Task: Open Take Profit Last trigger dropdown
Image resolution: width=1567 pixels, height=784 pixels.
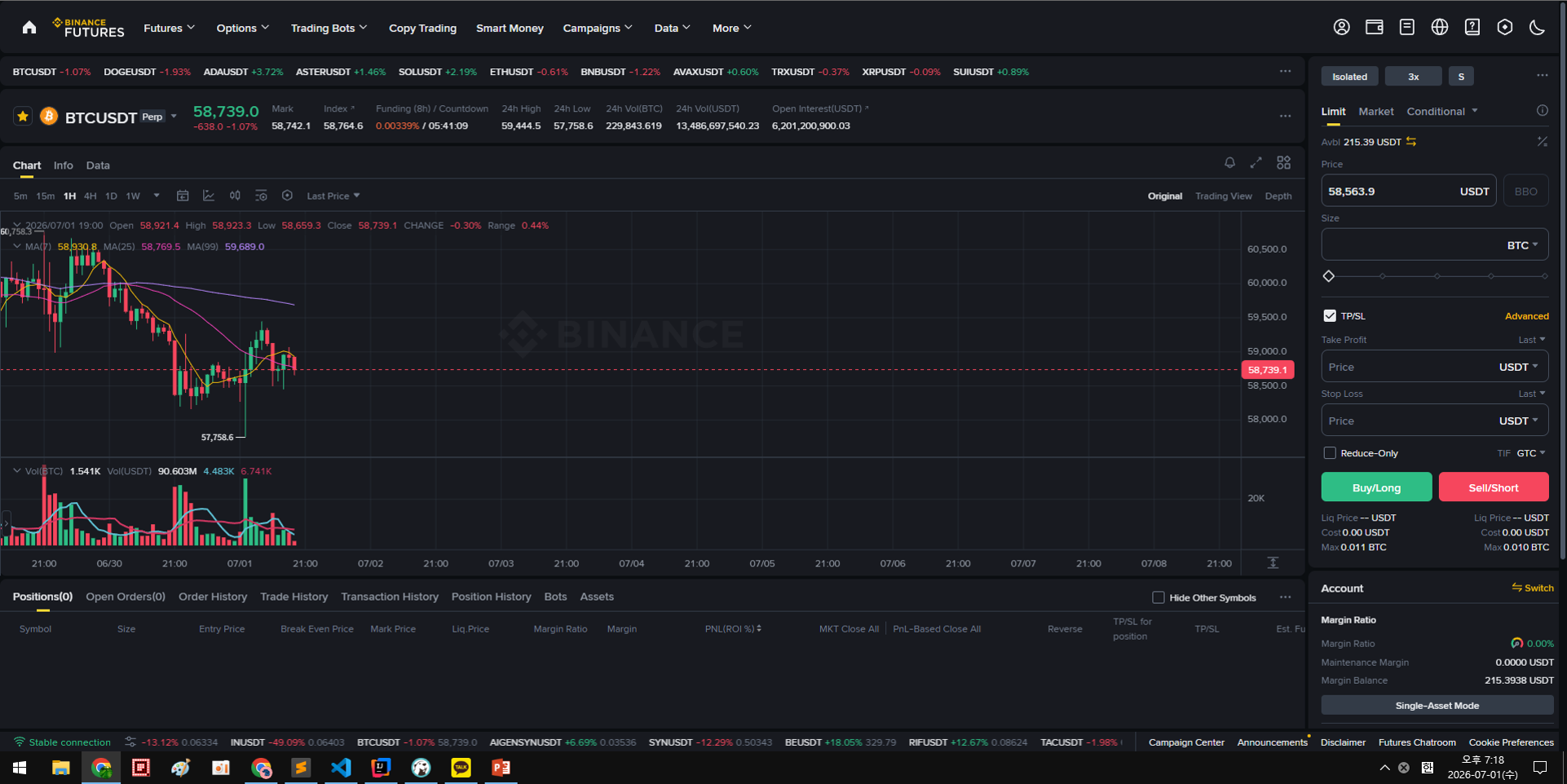Action: (x=1531, y=340)
